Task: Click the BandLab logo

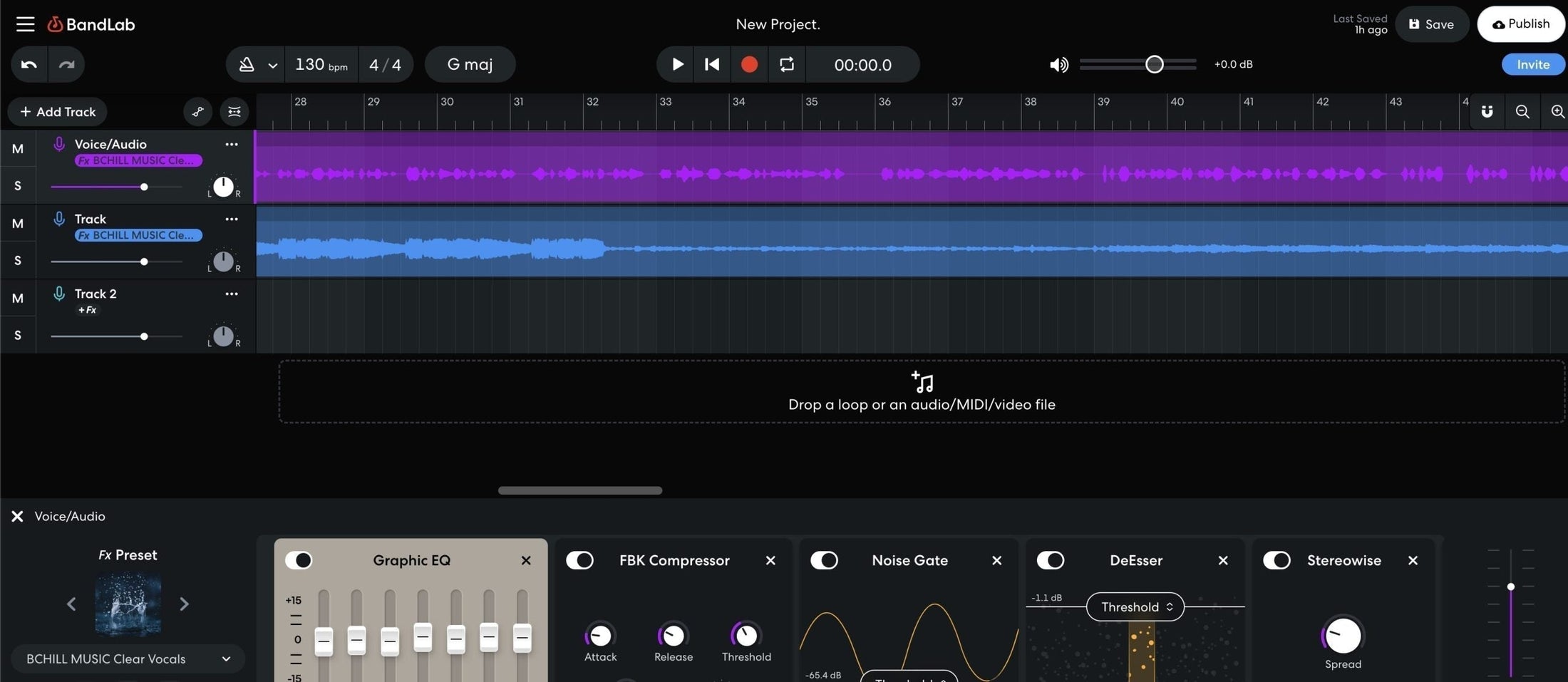Action: click(91, 24)
